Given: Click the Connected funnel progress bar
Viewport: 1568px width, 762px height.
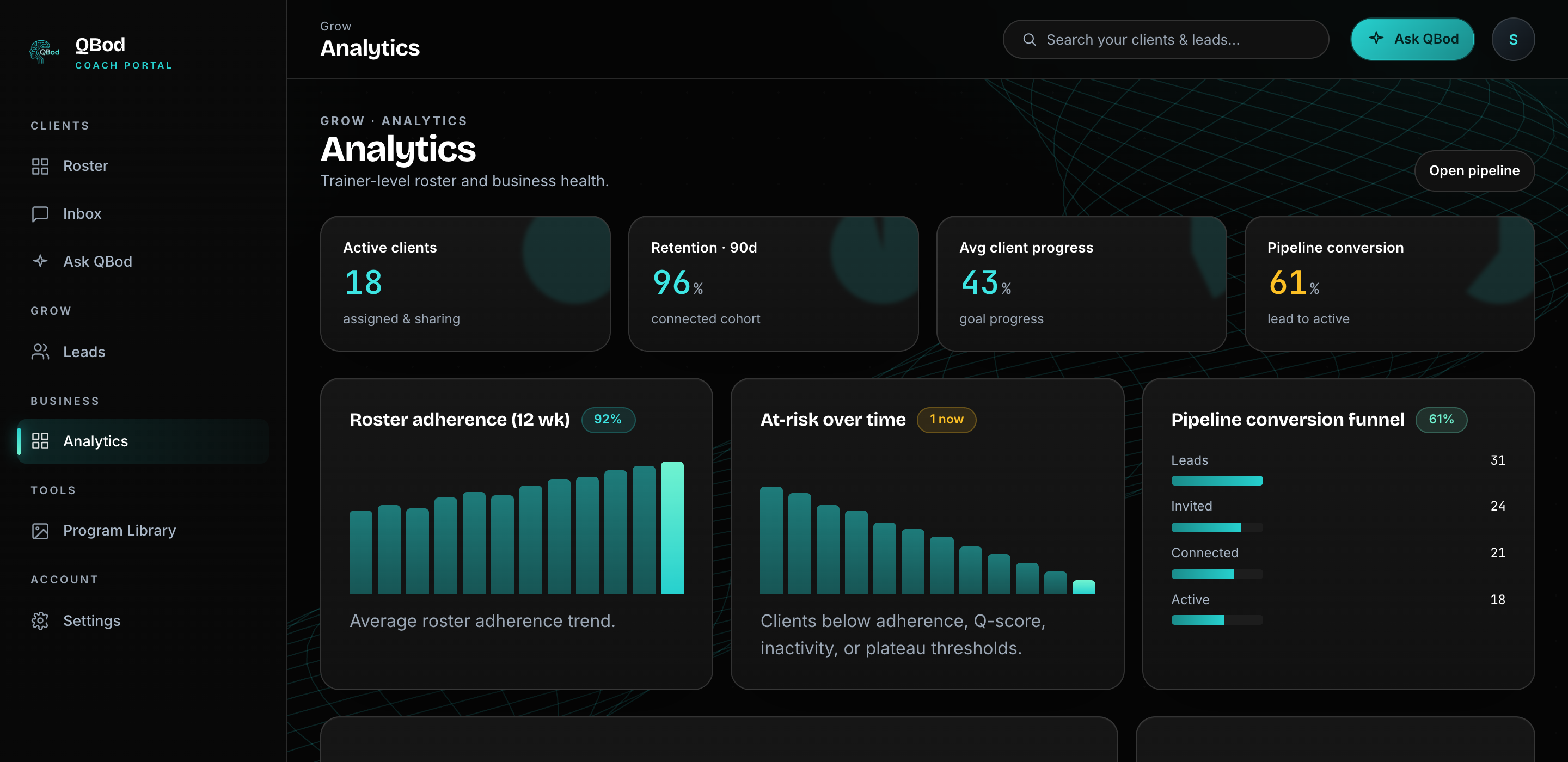Looking at the screenshot, I should pyautogui.click(x=1217, y=574).
